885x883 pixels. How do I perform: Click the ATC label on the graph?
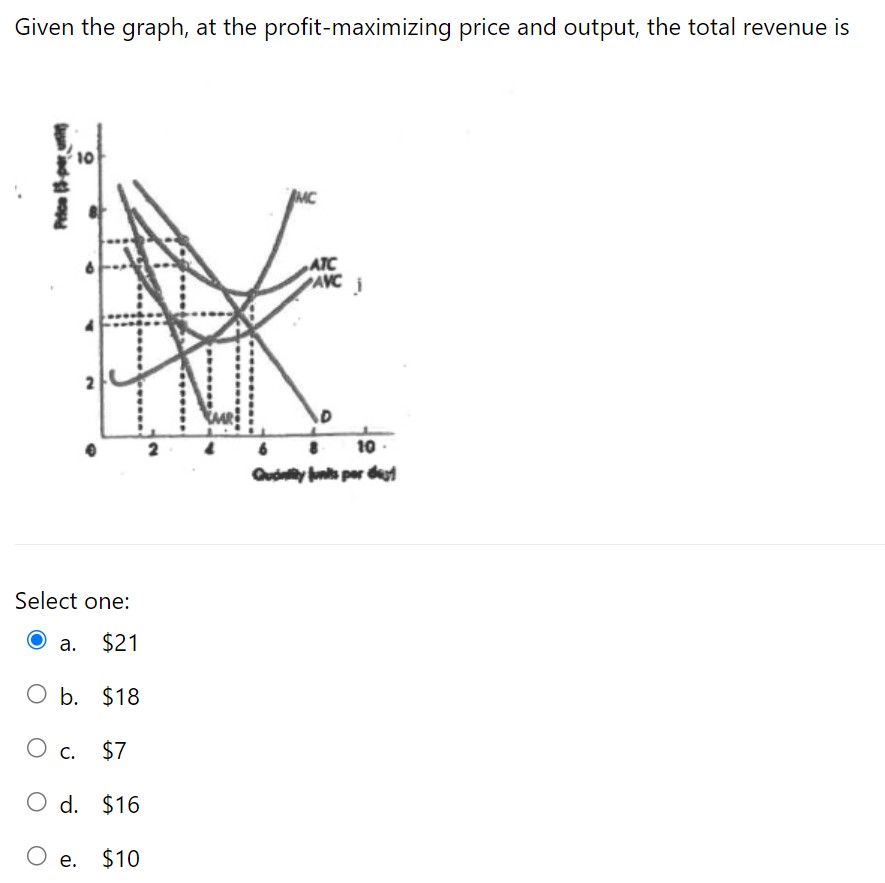click(x=322, y=266)
